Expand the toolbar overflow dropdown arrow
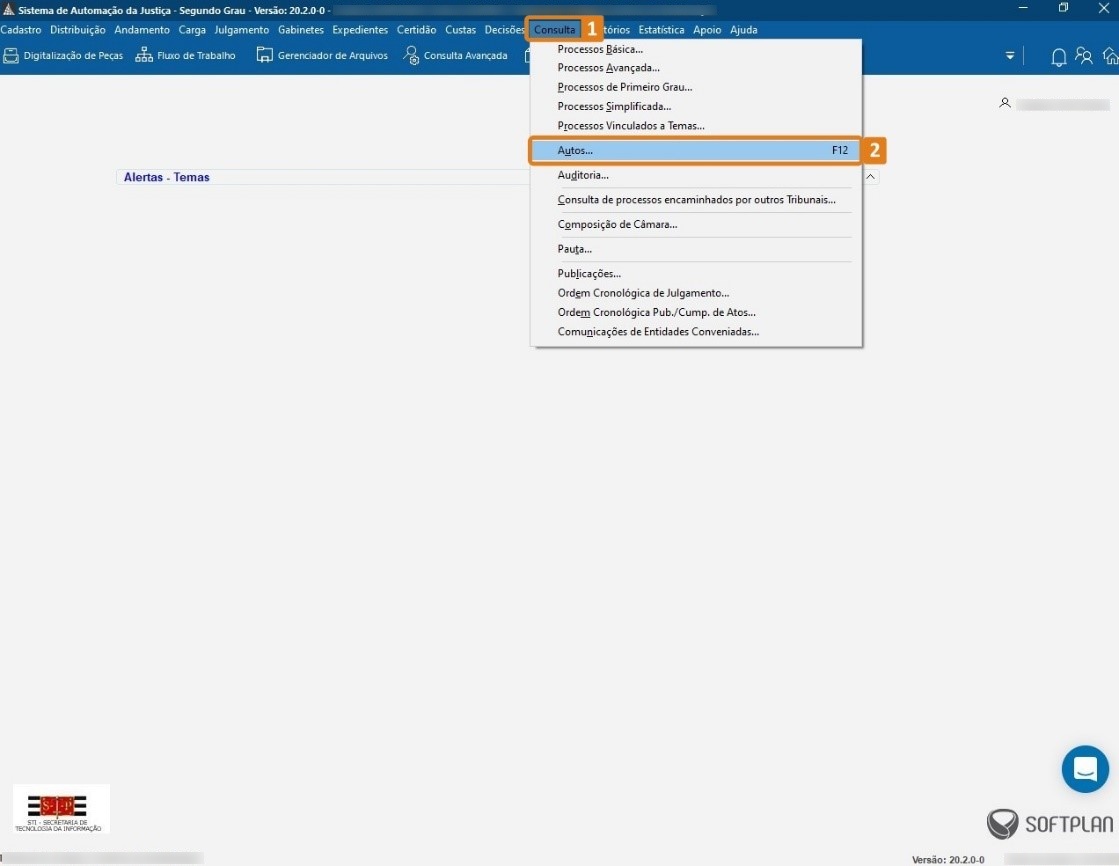1119x866 pixels. click(x=1010, y=56)
